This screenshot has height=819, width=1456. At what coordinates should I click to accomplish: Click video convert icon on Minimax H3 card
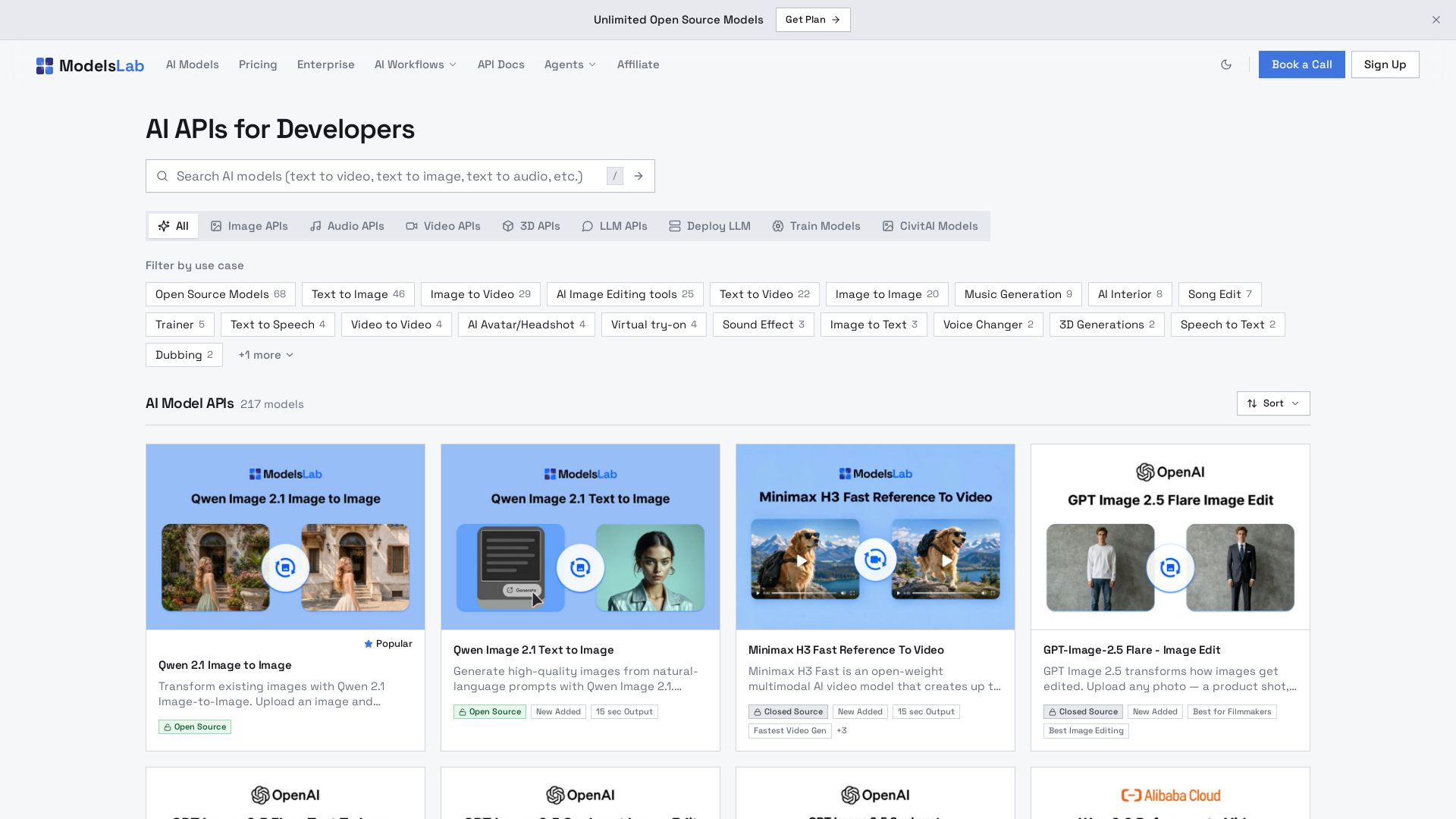coord(875,560)
